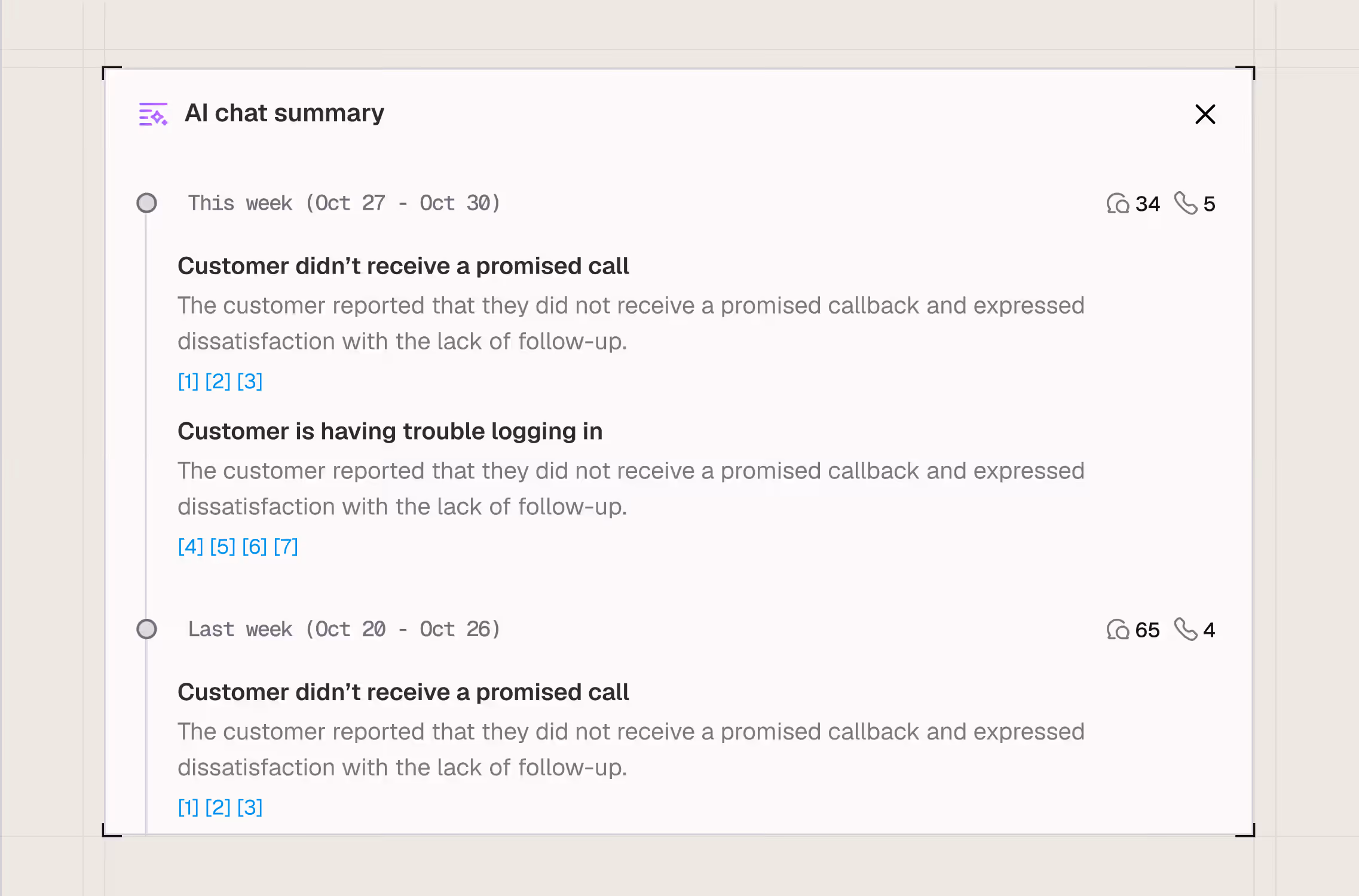Open reference link [7]
The width and height of the screenshot is (1359, 896).
pyautogui.click(x=286, y=547)
